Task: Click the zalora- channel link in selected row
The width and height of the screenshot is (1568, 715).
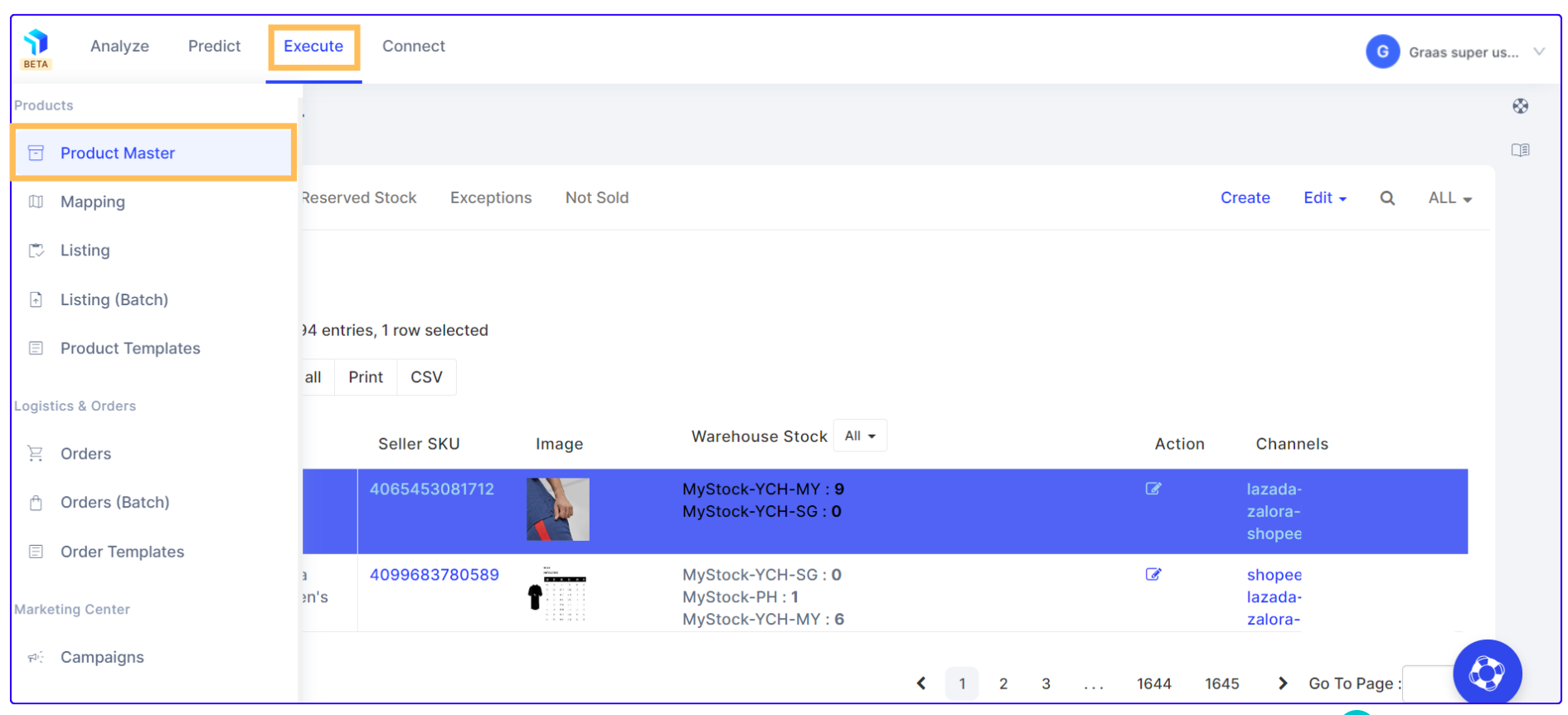Action: pyautogui.click(x=1273, y=511)
